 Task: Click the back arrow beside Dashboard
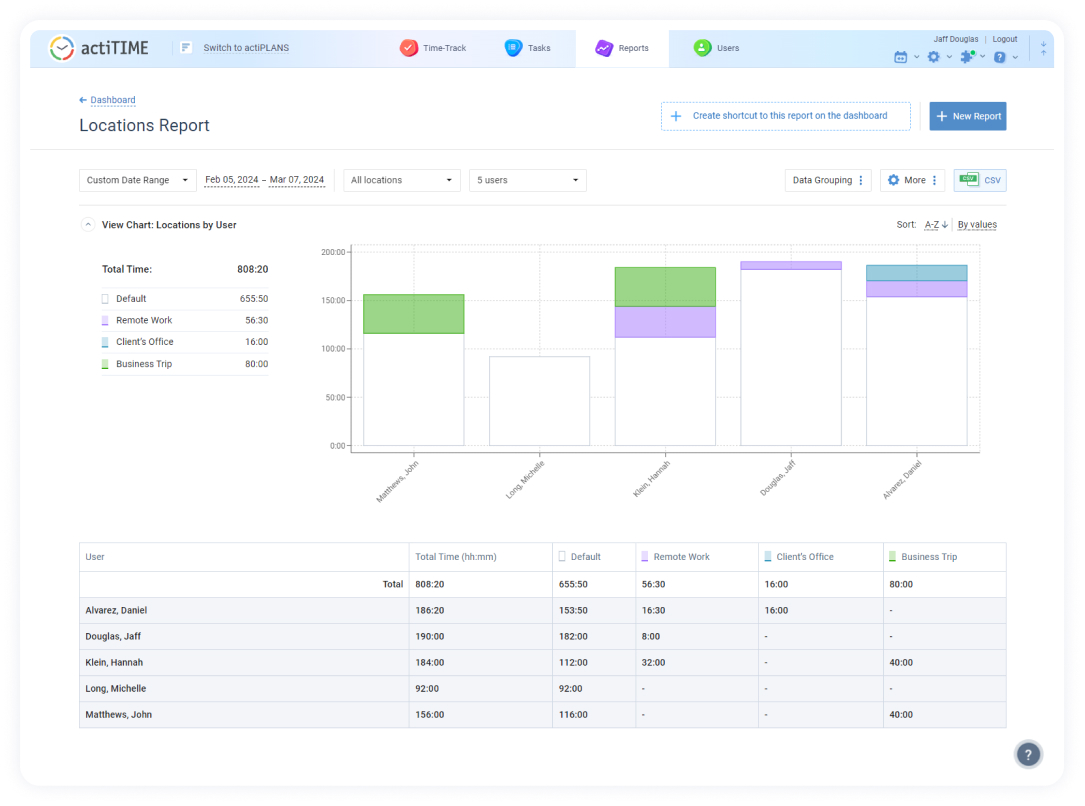(82, 100)
